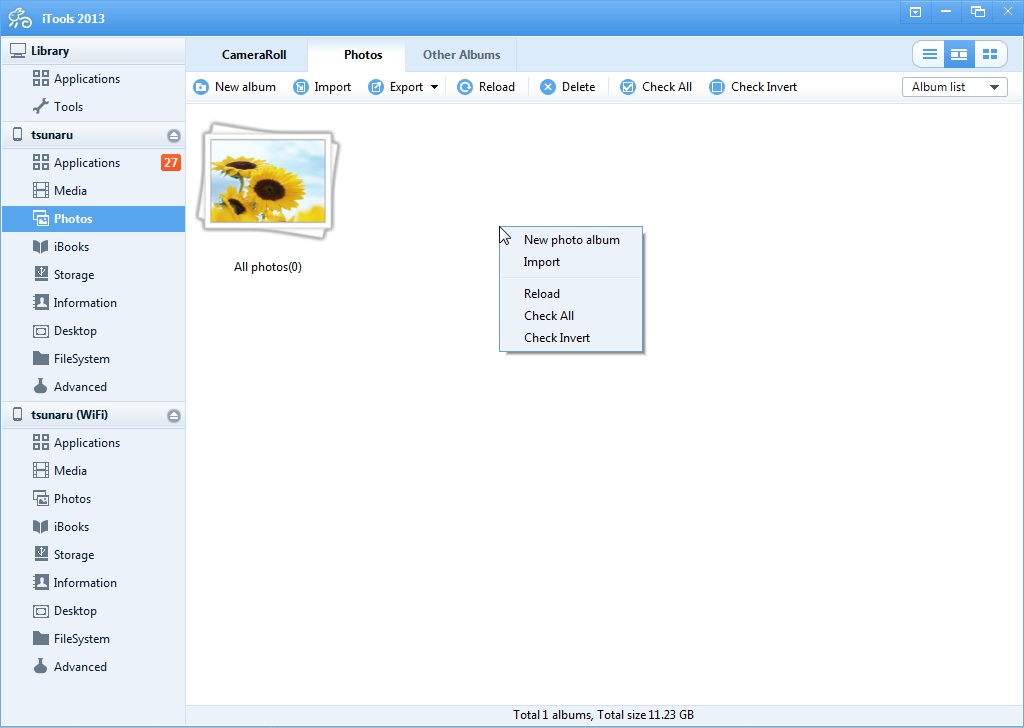Open Library Tools wrench icon
Viewport: 1024px width, 728px height.
point(40,106)
